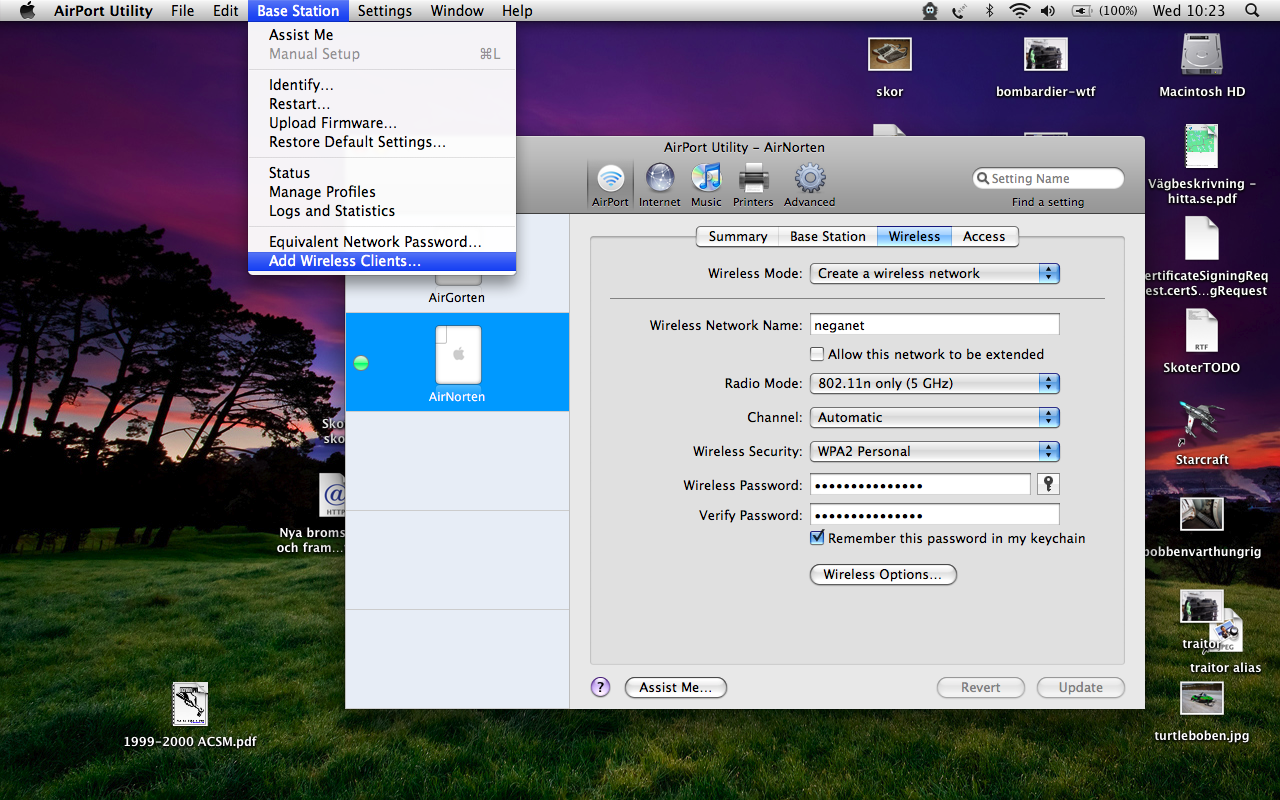Click the clock showing Wed 10:23

click(x=1188, y=11)
